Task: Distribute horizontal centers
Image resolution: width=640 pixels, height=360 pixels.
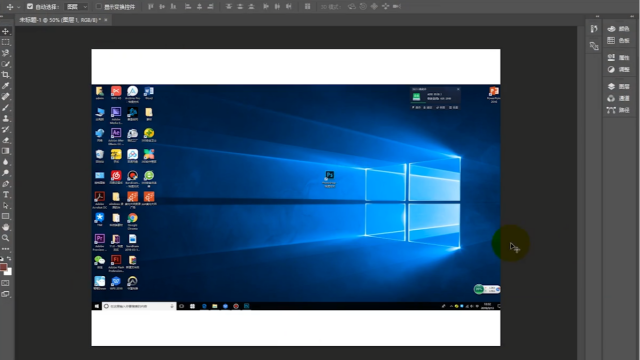Action: click(277, 7)
